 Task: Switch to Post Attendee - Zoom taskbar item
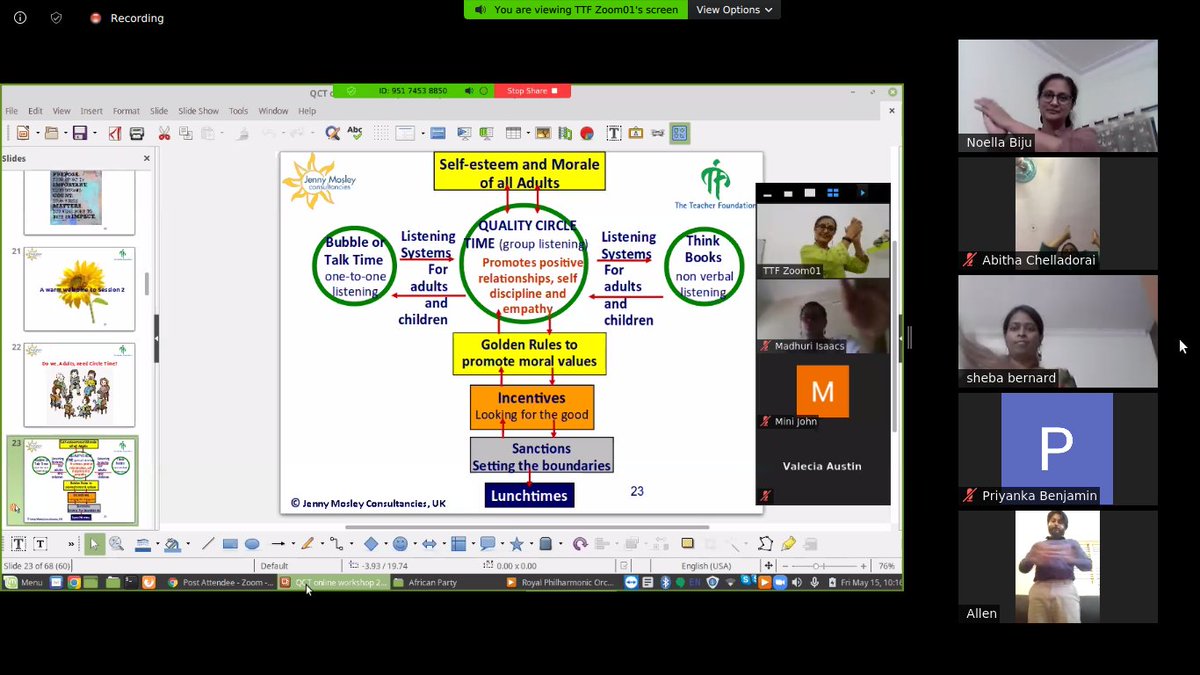click(220, 582)
